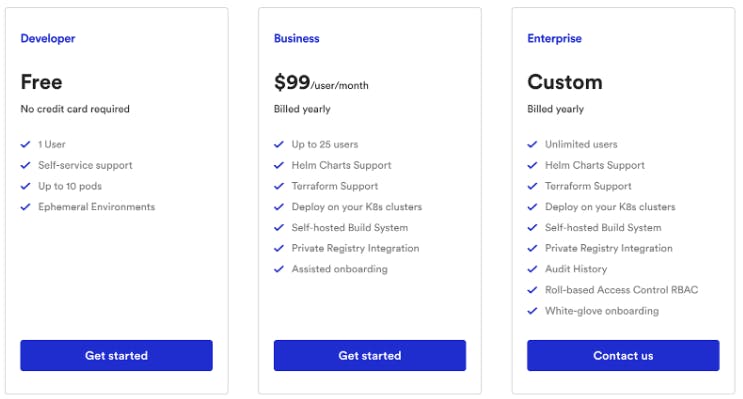This screenshot has height=399, width=743.
Task: Select the Business plan heading
Action: coord(297,38)
